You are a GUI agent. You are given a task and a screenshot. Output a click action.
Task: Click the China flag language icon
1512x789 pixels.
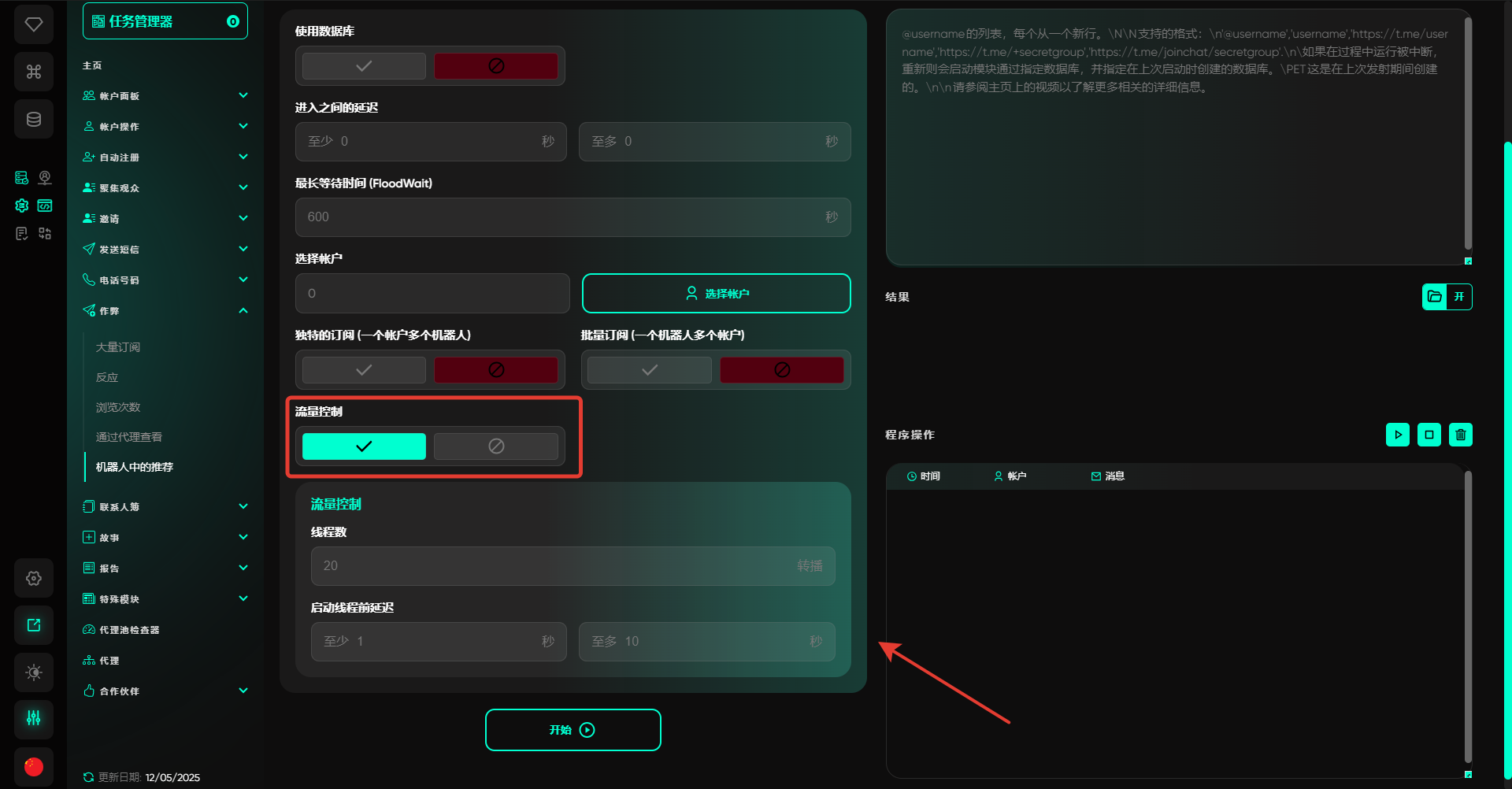pos(34,765)
